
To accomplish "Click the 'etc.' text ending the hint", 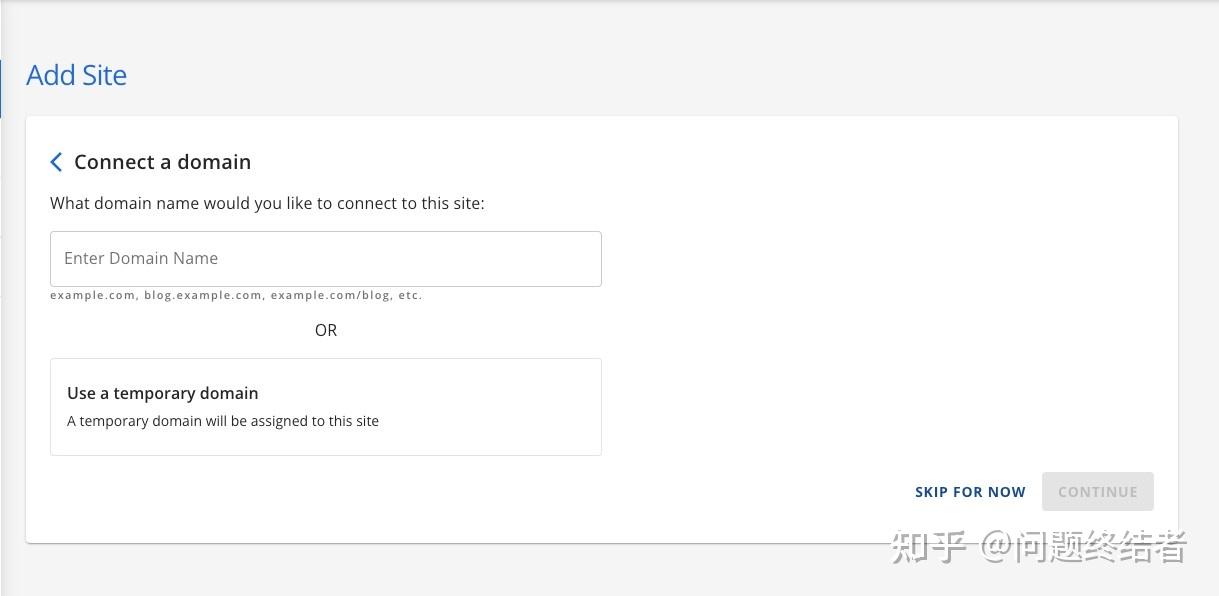I will pyautogui.click(x=410, y=296).
